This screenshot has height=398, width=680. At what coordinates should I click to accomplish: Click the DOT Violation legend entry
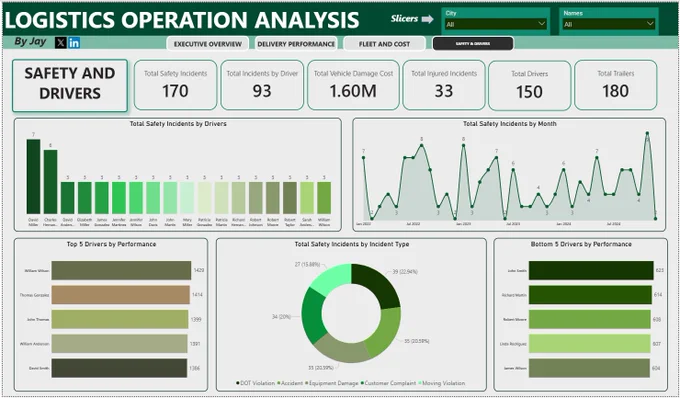pyautogui.click(x=255, y=383)
